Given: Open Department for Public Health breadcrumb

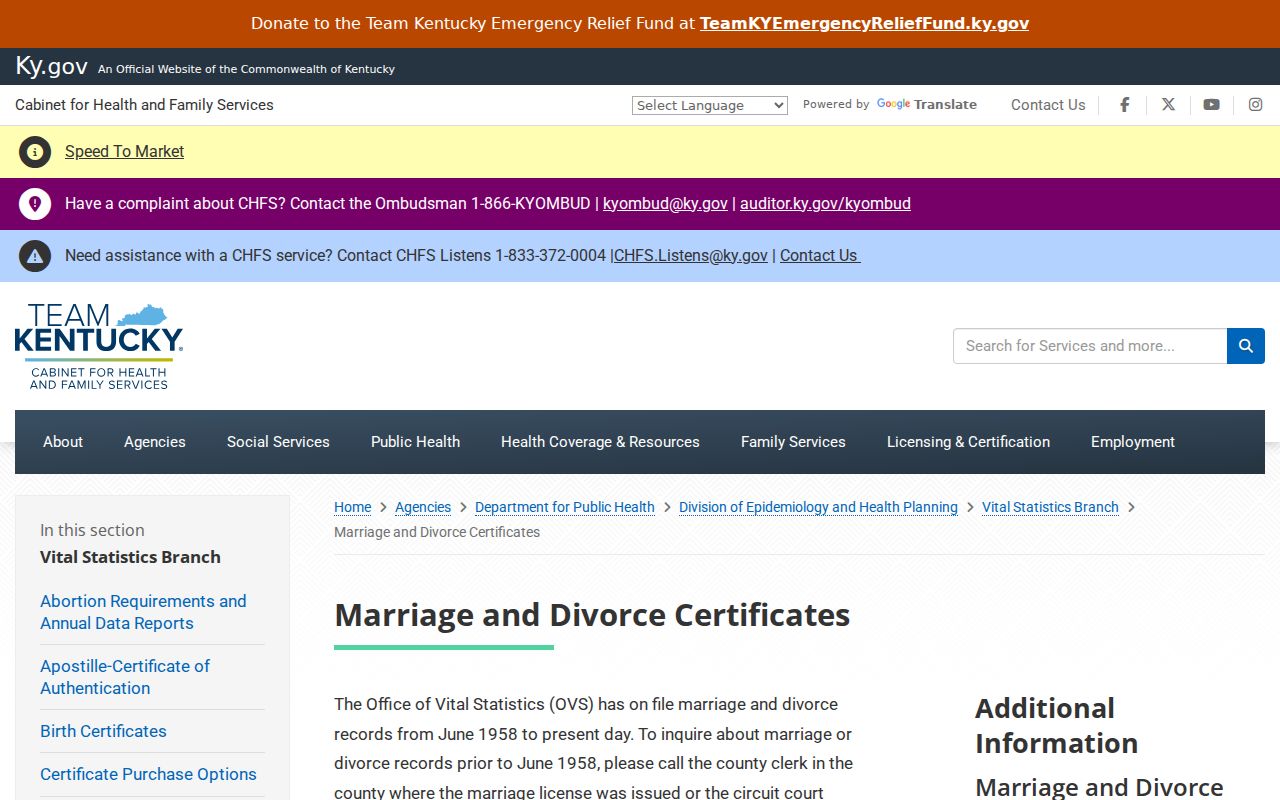Looking at the screenshot, I should pyautogui.click(x=565, y=507).
